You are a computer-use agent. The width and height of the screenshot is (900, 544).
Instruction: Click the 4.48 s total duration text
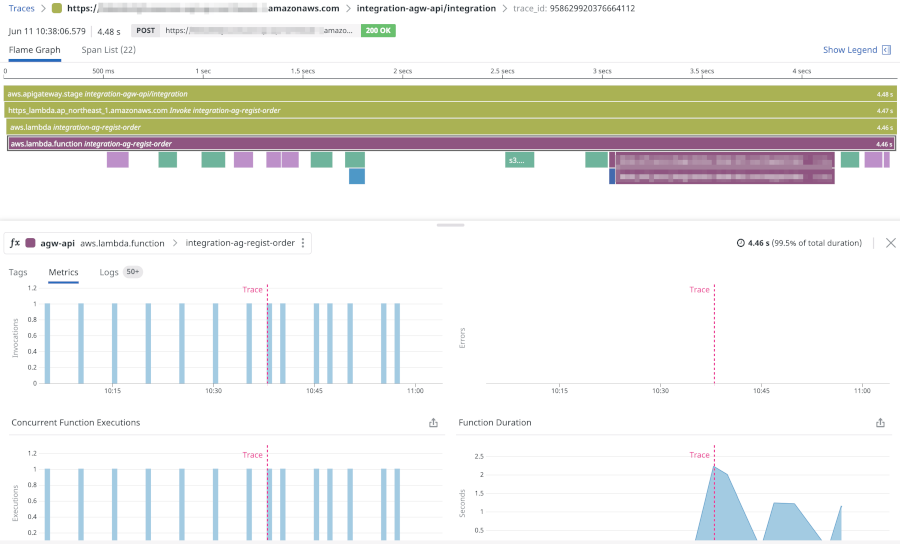[108, 32]
